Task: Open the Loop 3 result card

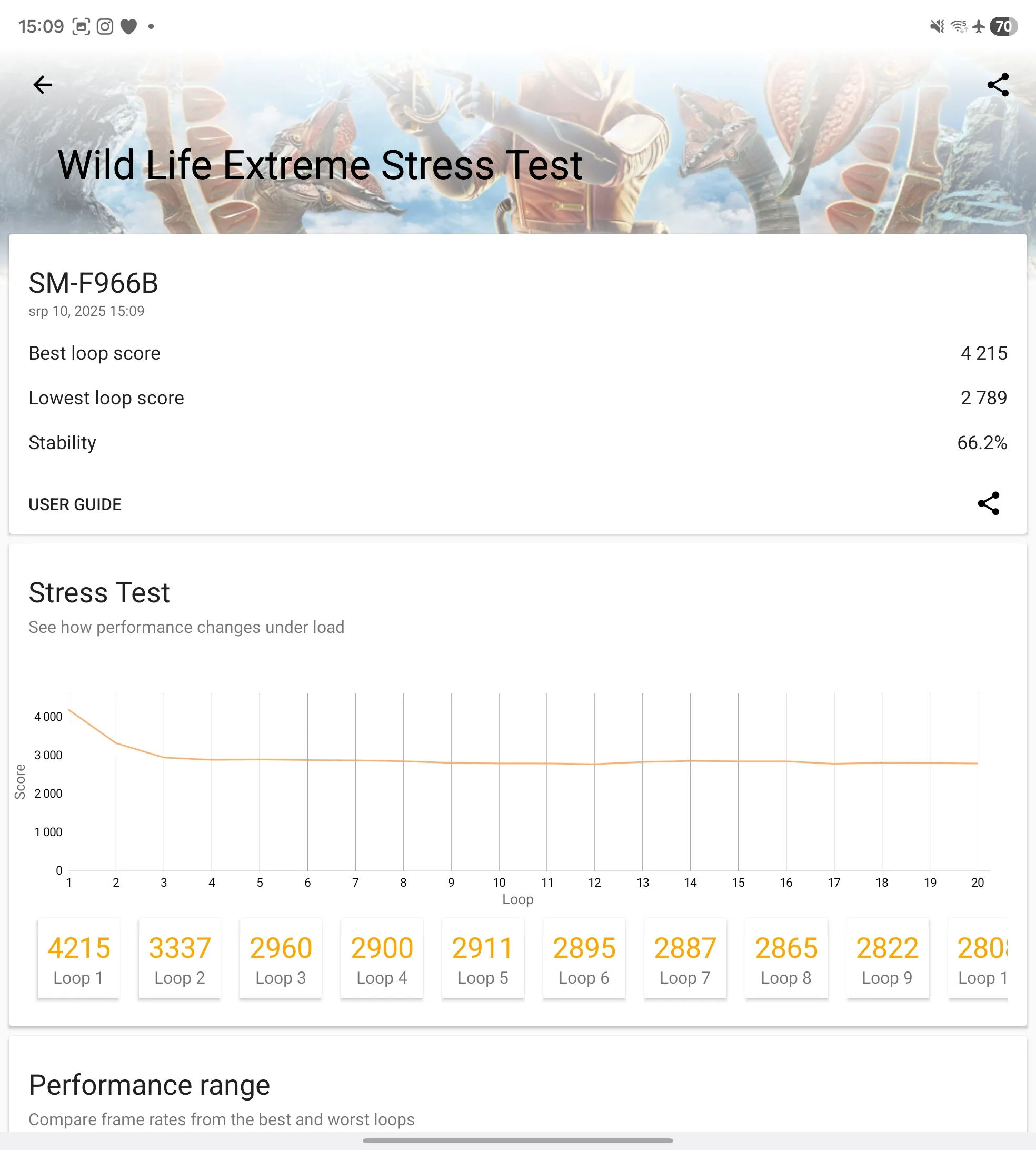Action: pos(281,959)
